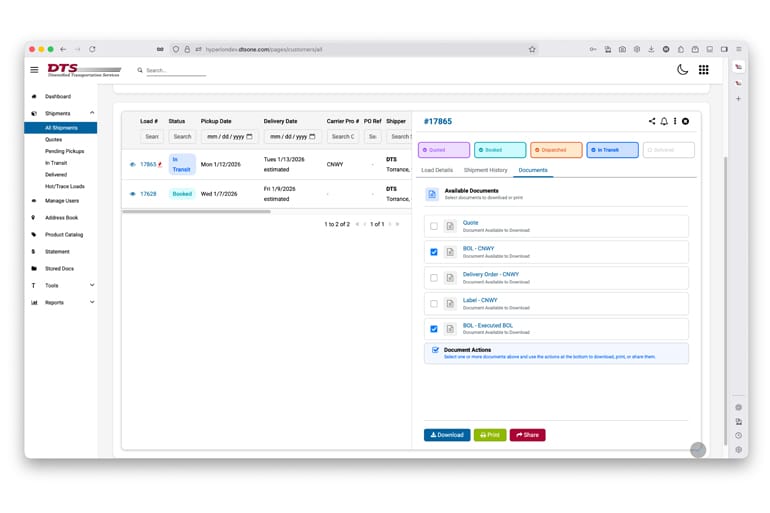Image resolution: width=770 pixels, height=513 pixels.
Task: Check the Quote document checkbox
Action: click(x=434, y=226)
